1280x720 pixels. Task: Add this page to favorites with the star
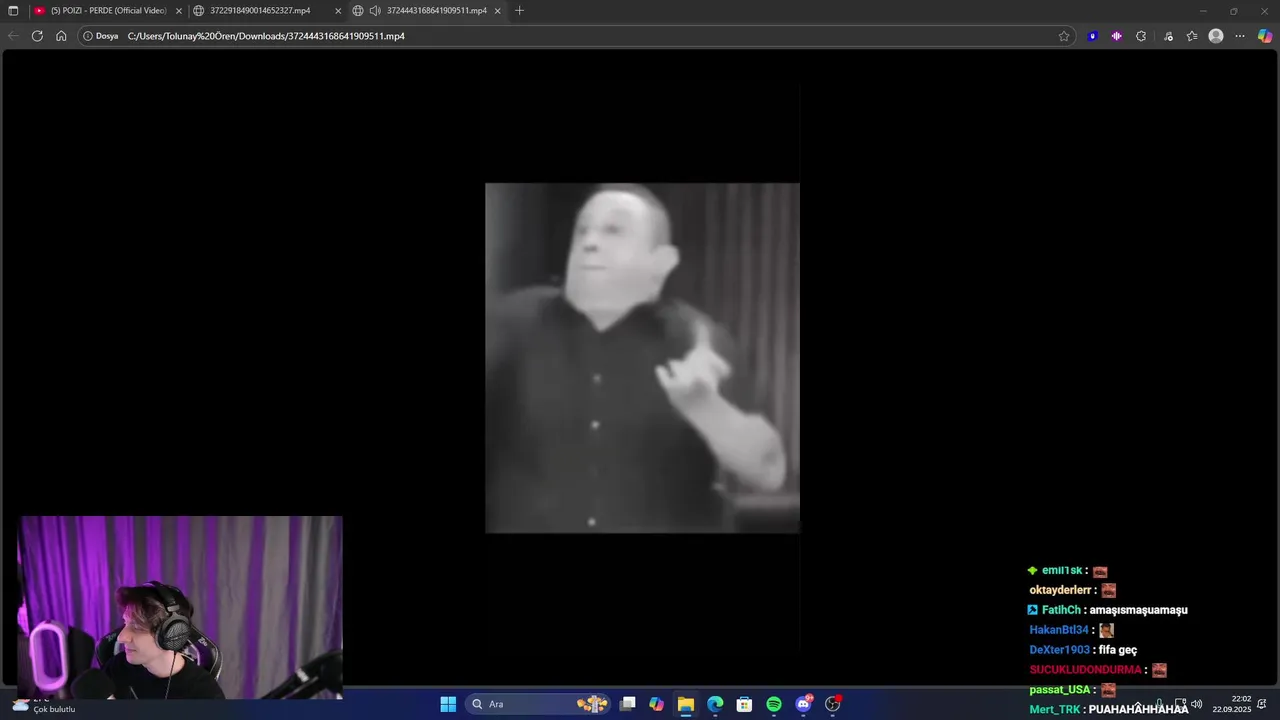[x=1064, y=36]
